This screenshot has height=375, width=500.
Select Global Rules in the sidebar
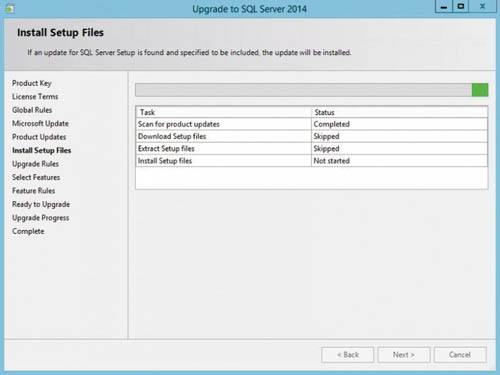click(x=32, y=110)
